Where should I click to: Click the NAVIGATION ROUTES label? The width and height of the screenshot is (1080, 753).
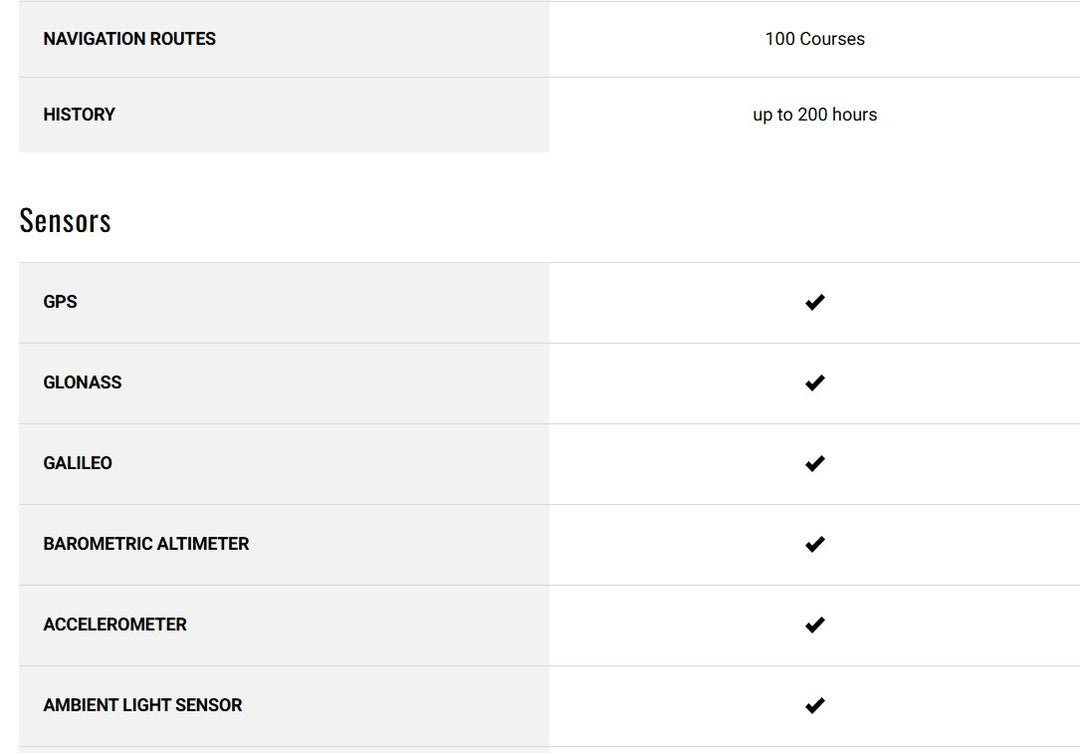coord(129,39)
